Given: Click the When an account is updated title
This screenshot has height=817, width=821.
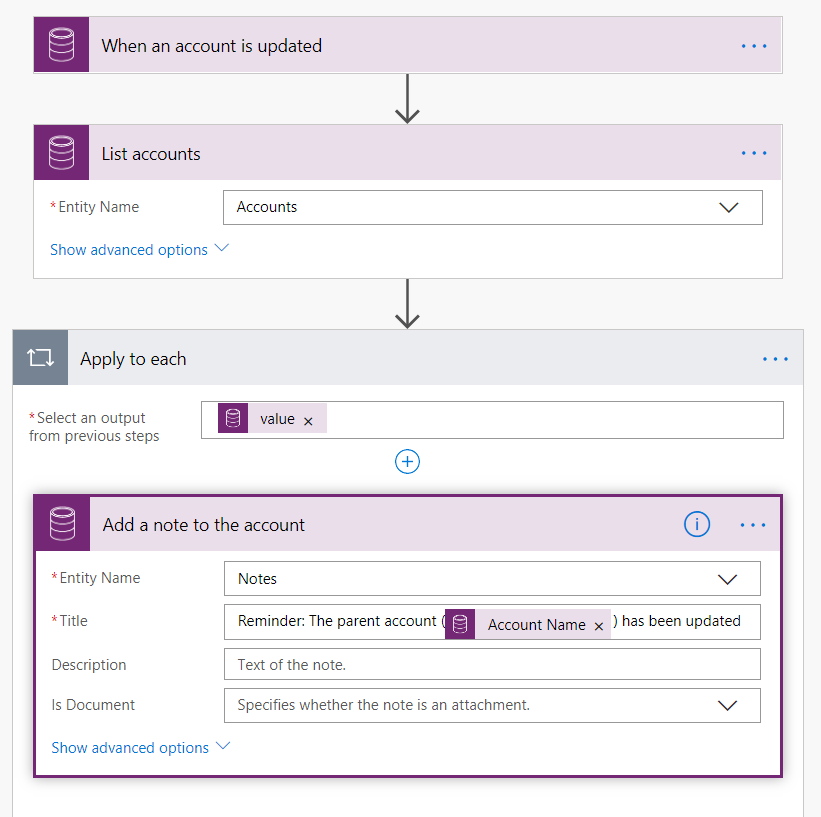Looking at the screenshot, I should tap(212, 46).
